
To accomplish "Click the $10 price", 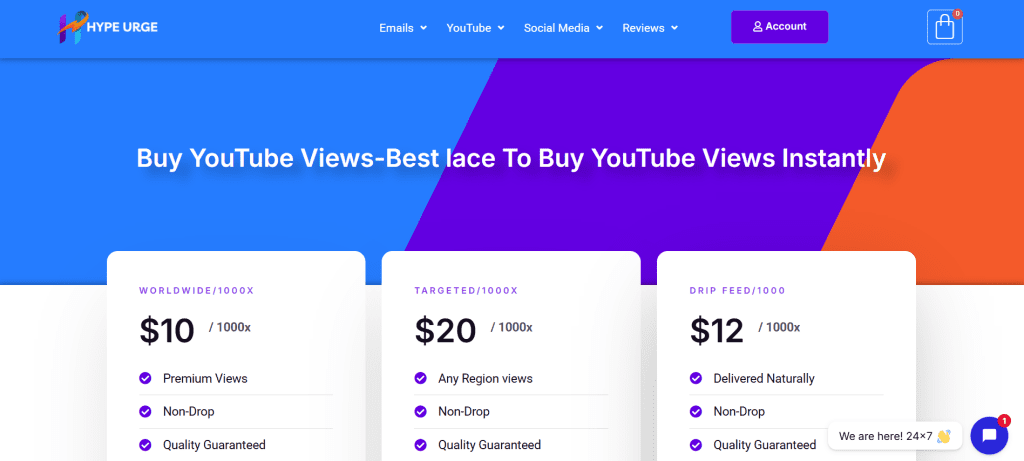I will click(x=167, y=330).
